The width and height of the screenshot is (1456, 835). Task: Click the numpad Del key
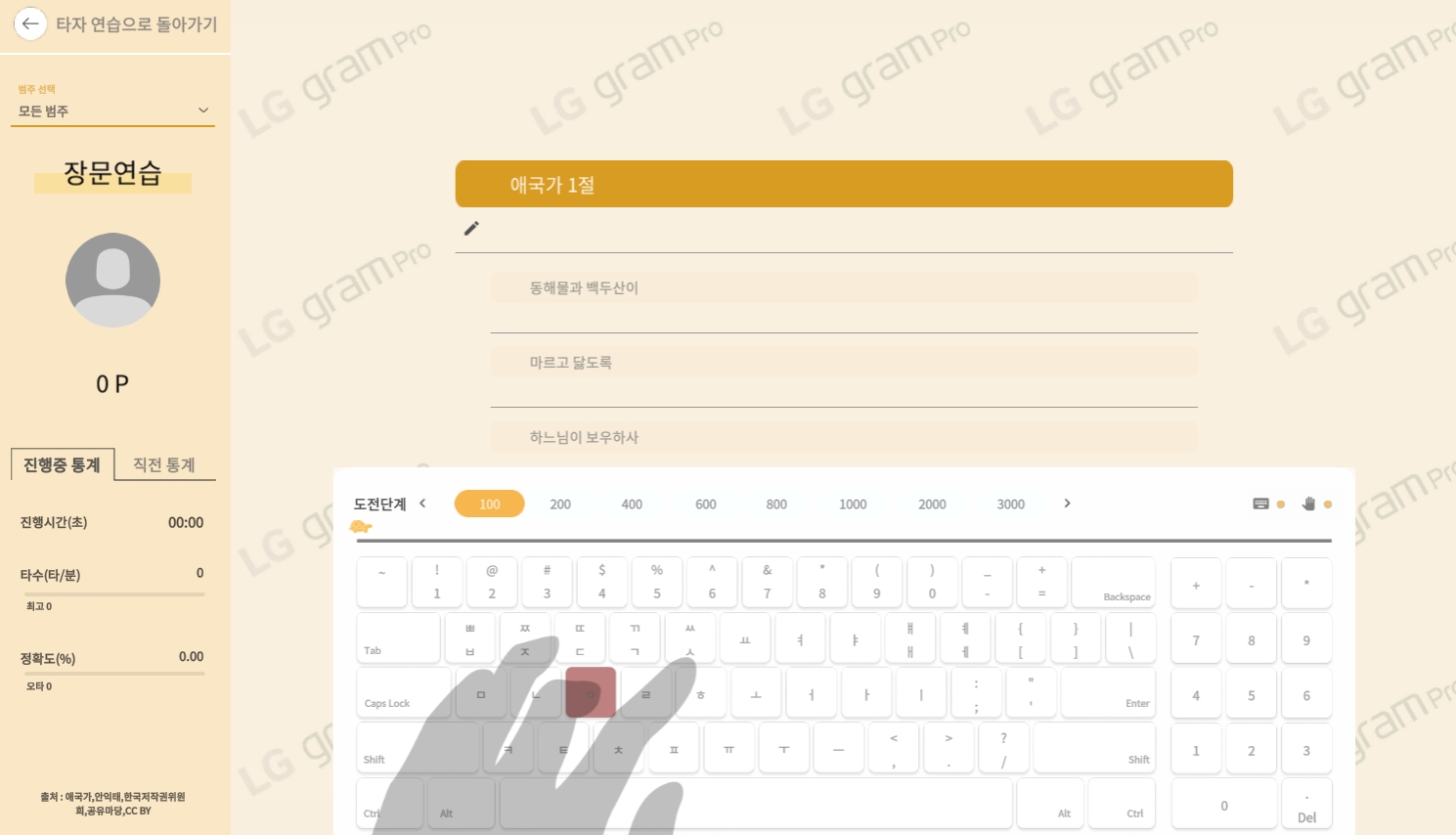[1306, 803]
